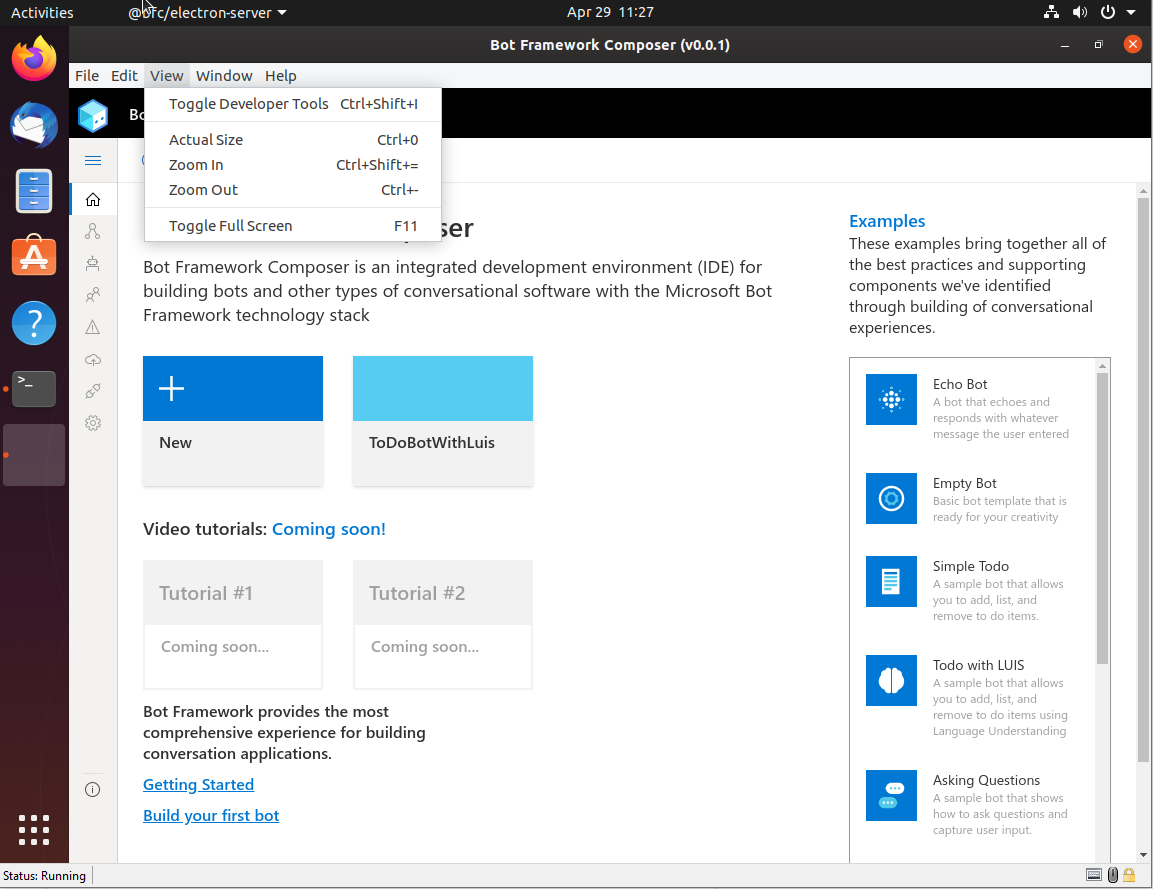The height and width of the screenshot is (889, 1153).
Task: Toggle the hamburger navigation menu
Action: pyautogui.click(x=93, y=160)
